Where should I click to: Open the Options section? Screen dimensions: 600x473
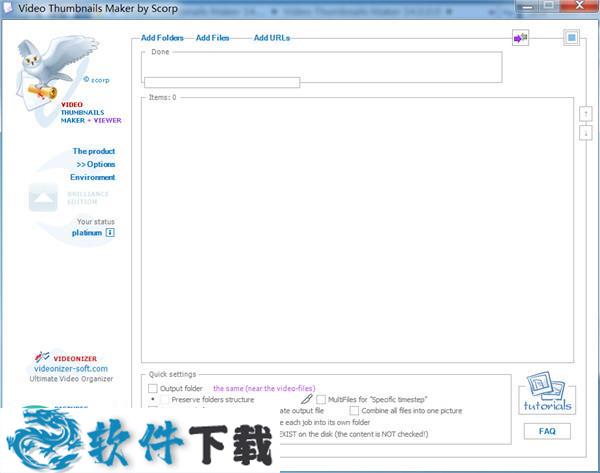point(96,164)
